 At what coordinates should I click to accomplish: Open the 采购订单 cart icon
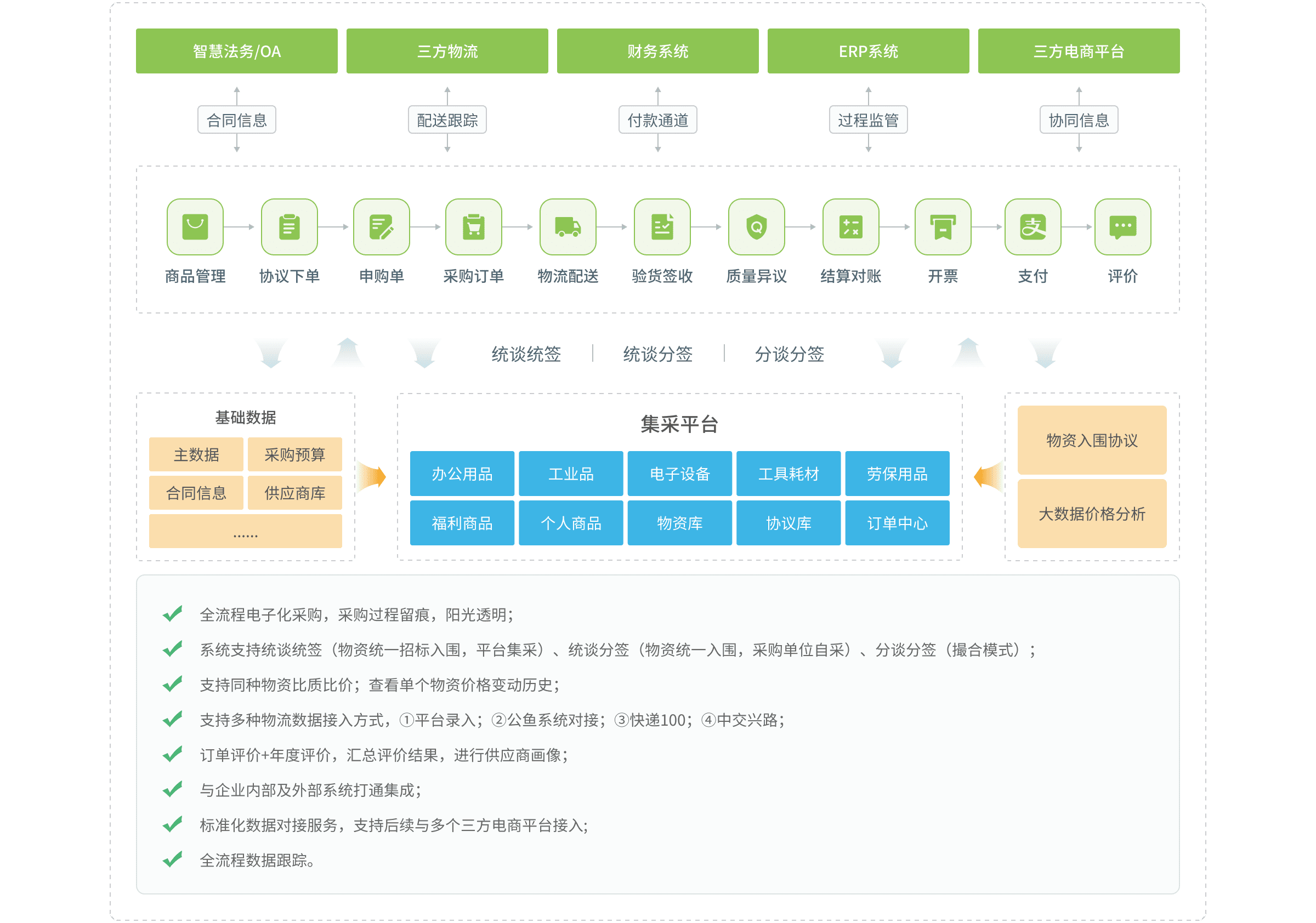pos(473,227)
